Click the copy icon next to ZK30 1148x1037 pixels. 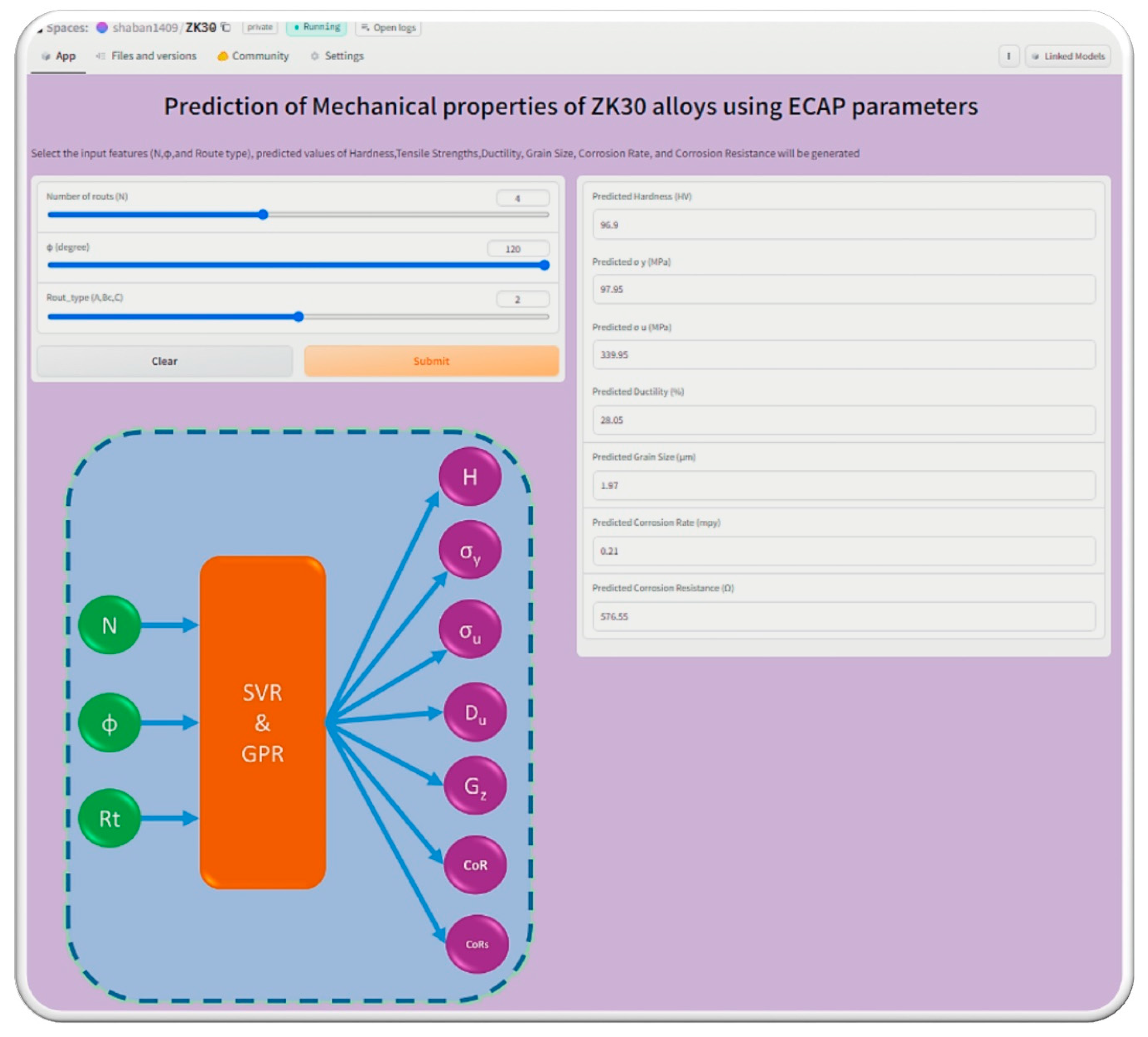coord(226,27)
